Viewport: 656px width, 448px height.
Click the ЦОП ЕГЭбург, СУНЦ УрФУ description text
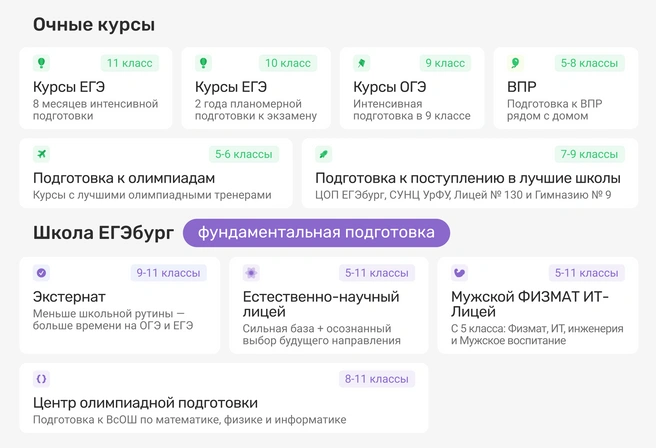(x=463, y=195)
